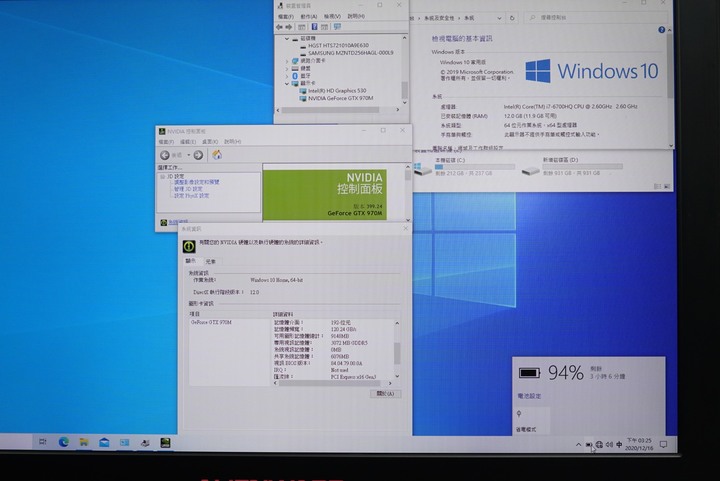720x481 pixels.
Task: Click the Forward button in NVIDIA Control Panel
Action: (198, 155)
